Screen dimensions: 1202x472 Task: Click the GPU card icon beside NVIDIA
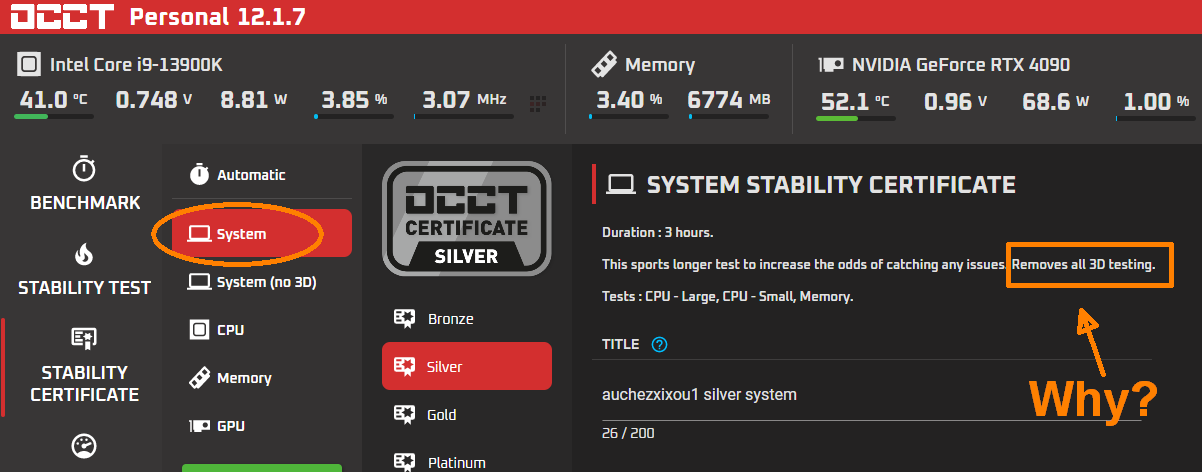coord(831,65)
